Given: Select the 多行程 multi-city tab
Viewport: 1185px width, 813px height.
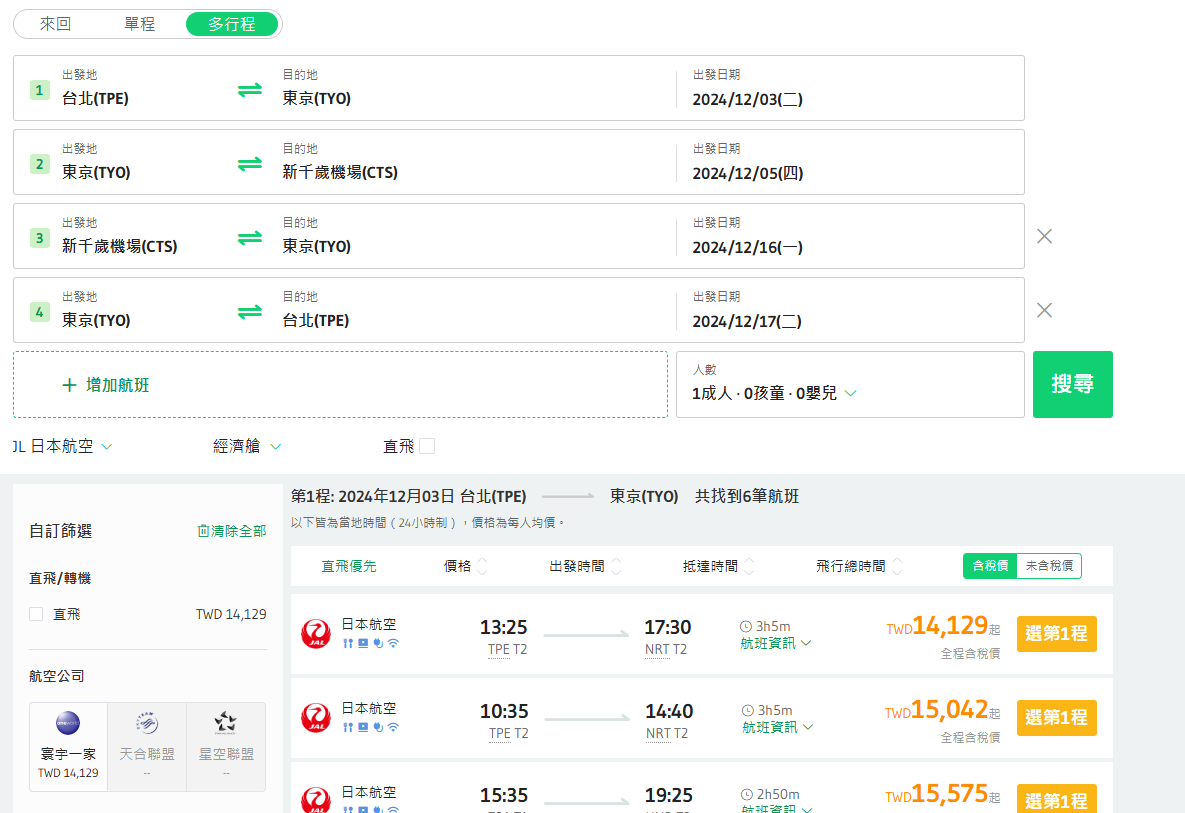Looking at the screenshot, I should click(232, 24).
